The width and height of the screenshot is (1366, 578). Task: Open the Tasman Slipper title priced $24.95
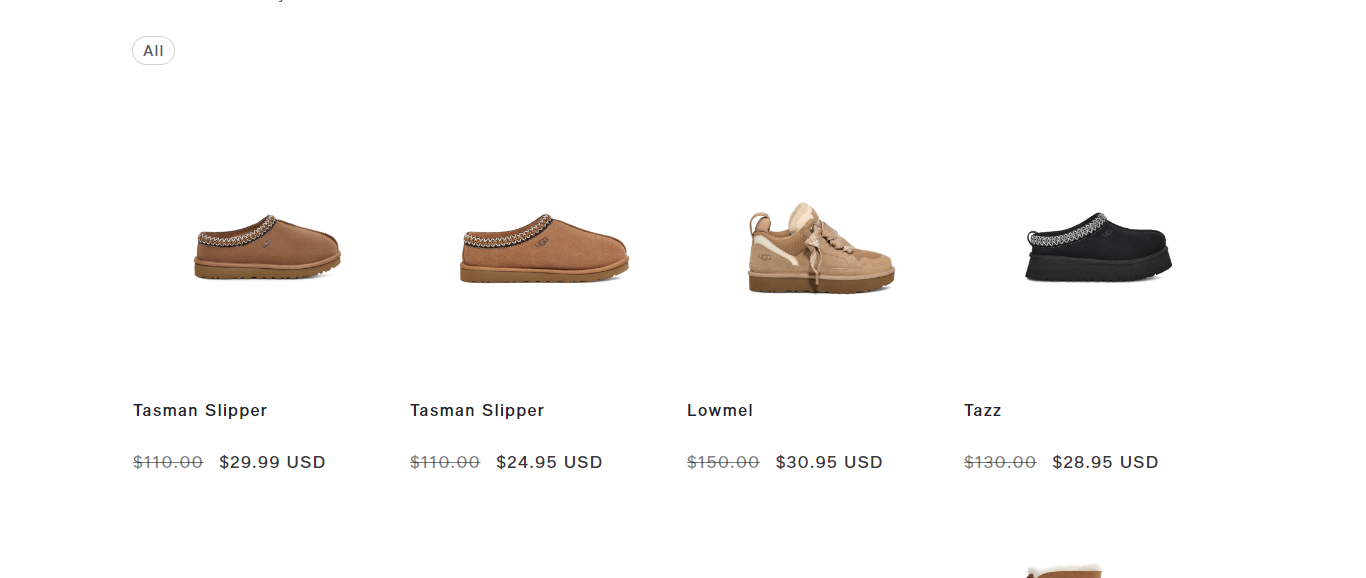(x=477, y=410)
